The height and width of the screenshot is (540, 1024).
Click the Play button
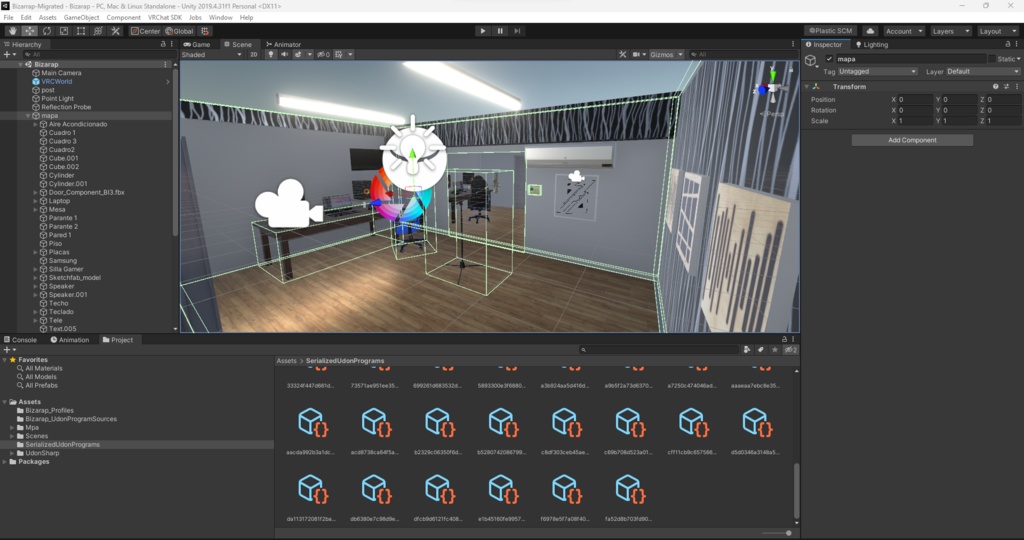pos(483,31)
